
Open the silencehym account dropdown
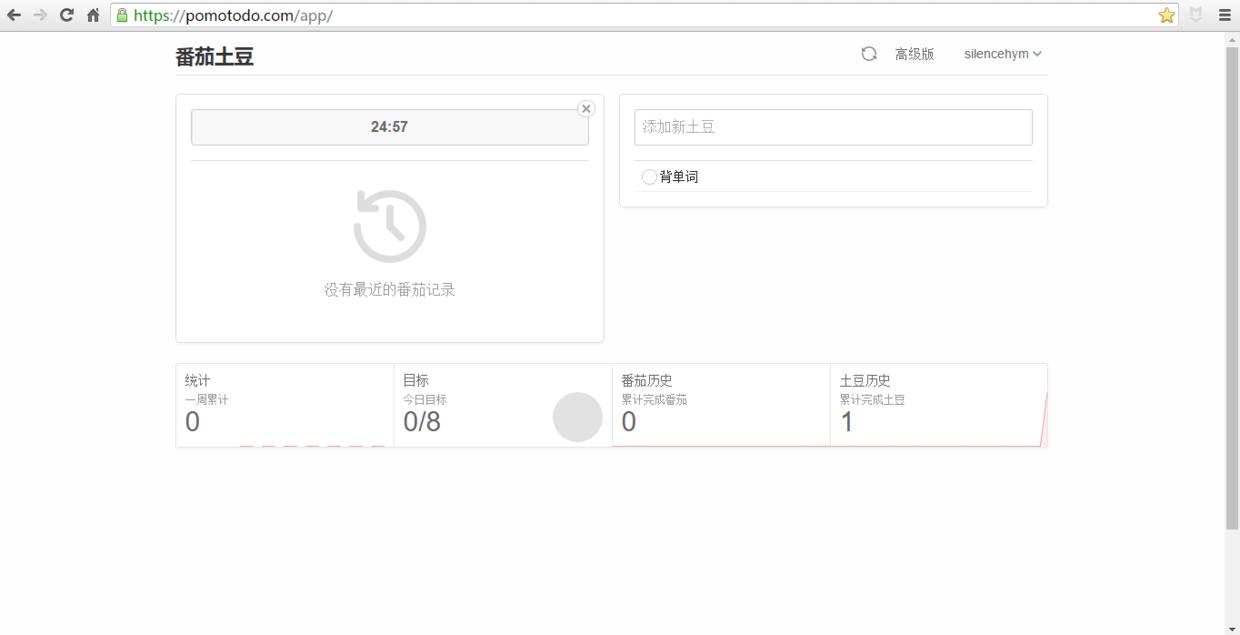(x=995, y=53)
